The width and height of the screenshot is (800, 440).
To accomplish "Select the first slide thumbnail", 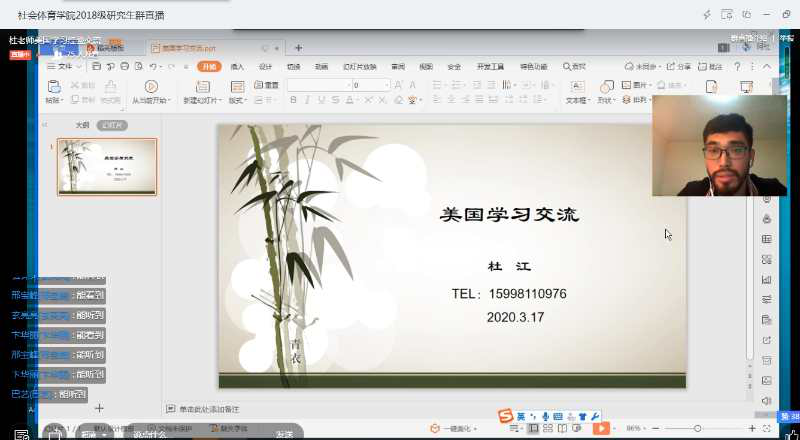I will (106, 166).
